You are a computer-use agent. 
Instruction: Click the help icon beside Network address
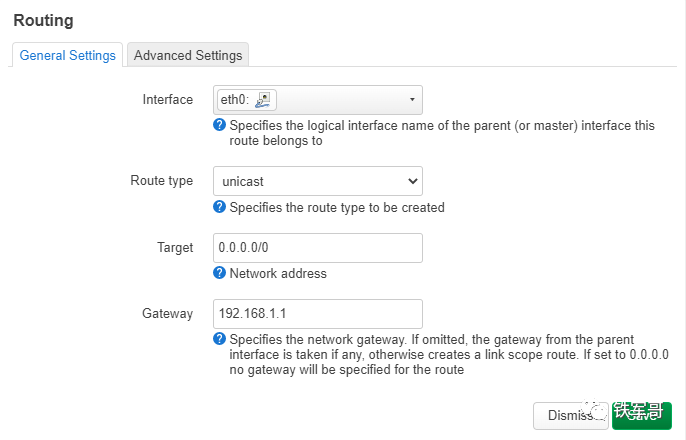coord(219,273)
